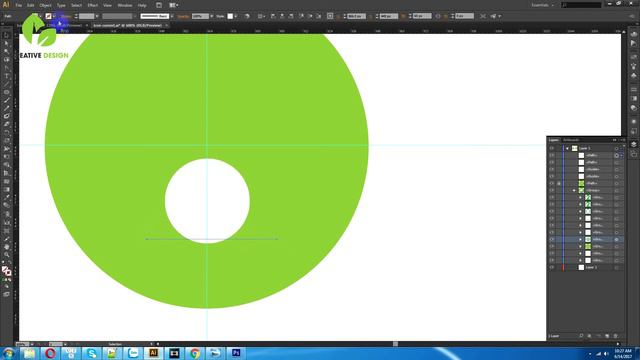Open the Essentials workspace switcher
The width and height of the screenshot is (640, 360).
click(542, 5)
